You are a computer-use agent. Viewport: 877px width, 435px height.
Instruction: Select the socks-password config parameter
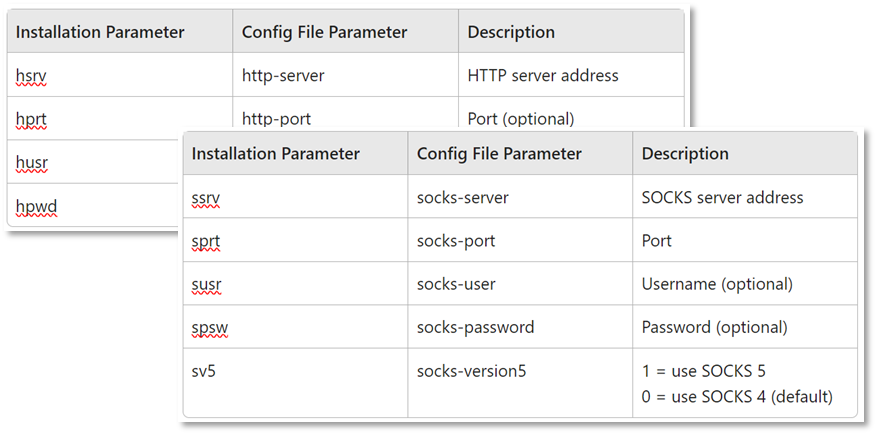pyautogui.click(x=475, y=327)
